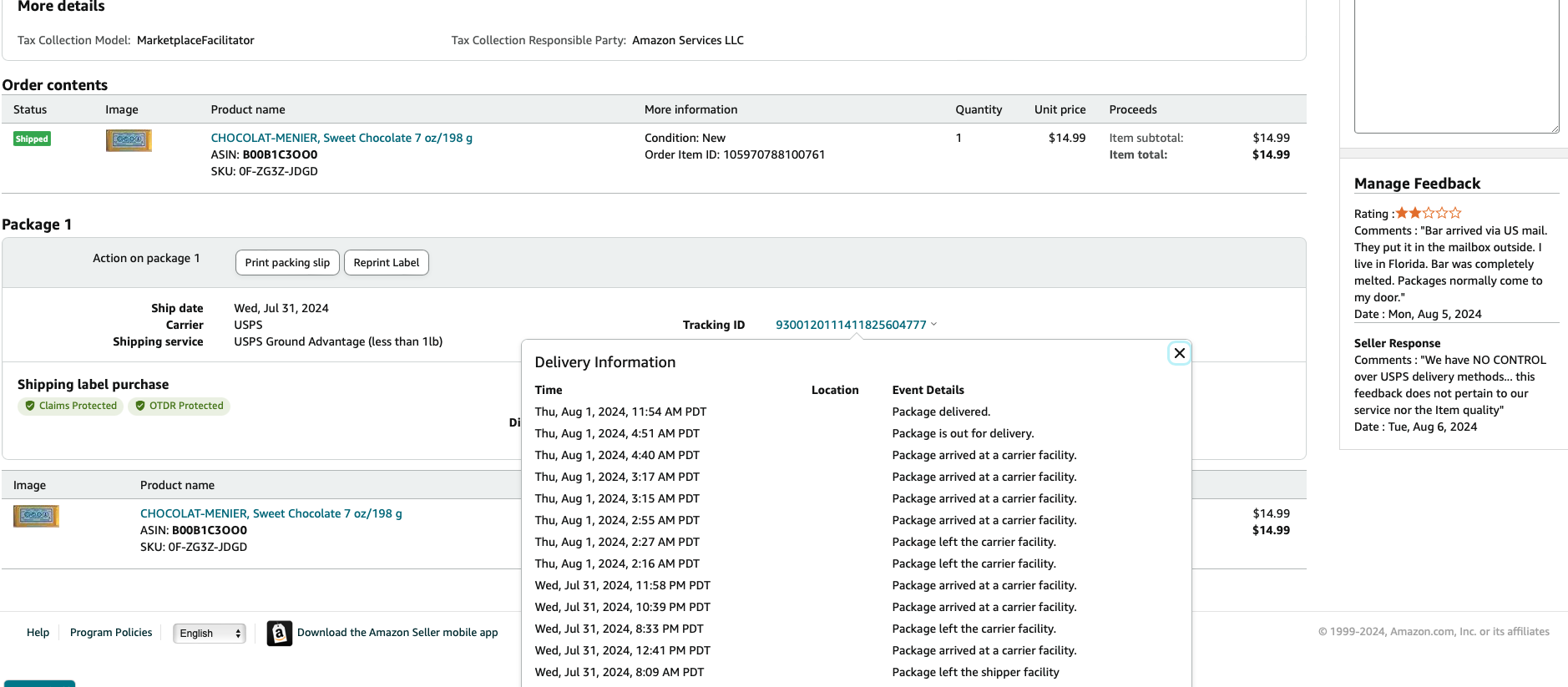Click the Package delivered event text
1568x687 pixels.
coord(941,412)
